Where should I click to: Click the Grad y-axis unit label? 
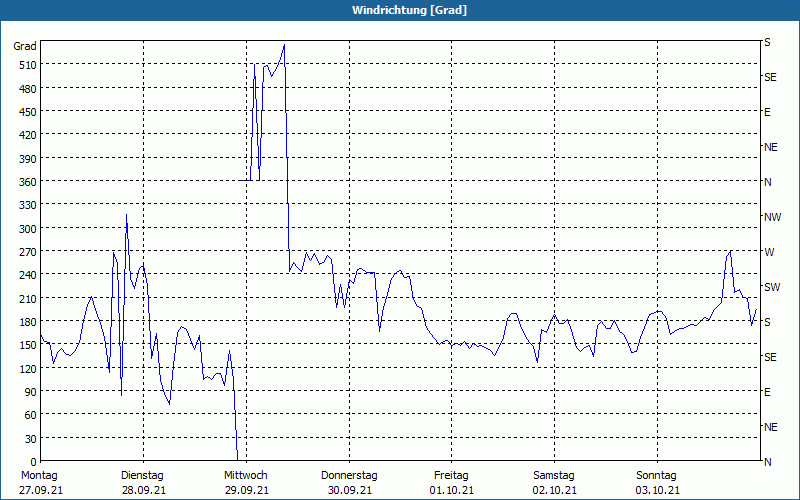coord(25,46)
